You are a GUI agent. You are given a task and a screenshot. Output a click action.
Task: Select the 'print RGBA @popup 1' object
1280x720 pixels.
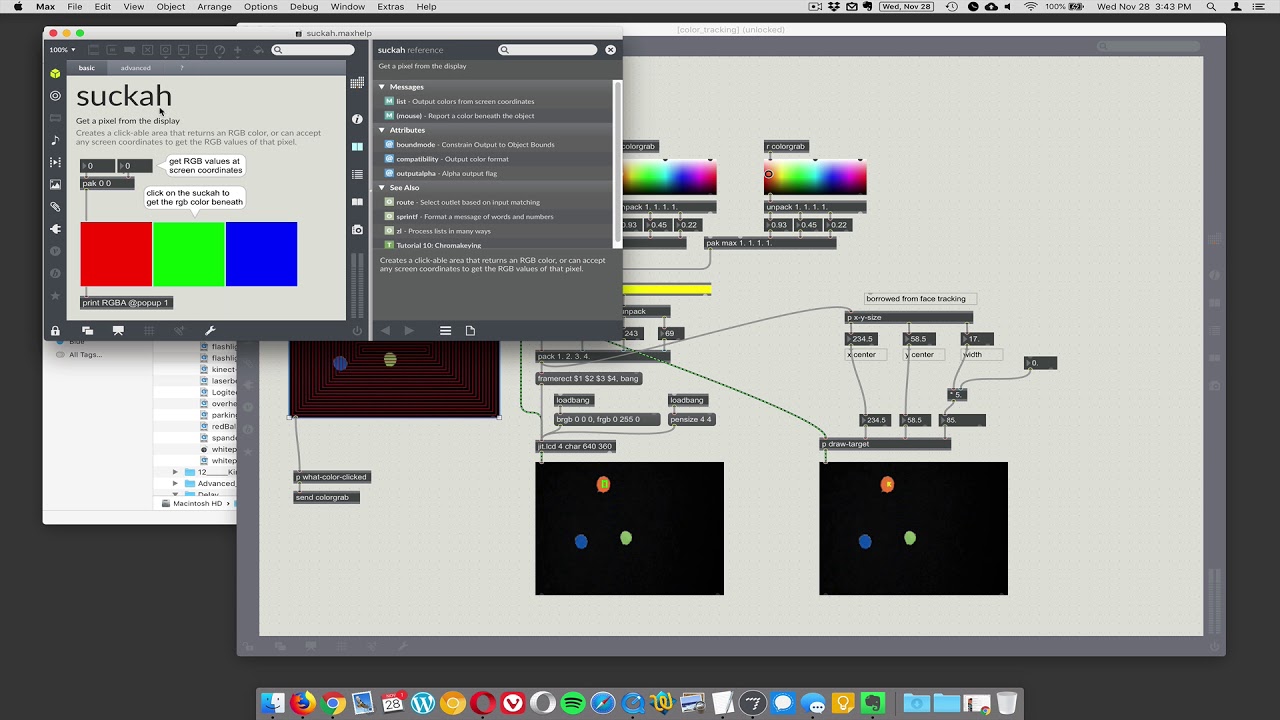[127, 302]
